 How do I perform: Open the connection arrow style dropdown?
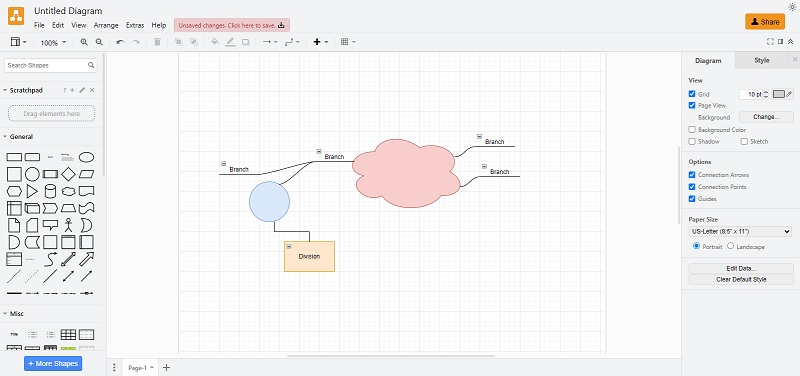pyautogui.click(x=270, y=42)
